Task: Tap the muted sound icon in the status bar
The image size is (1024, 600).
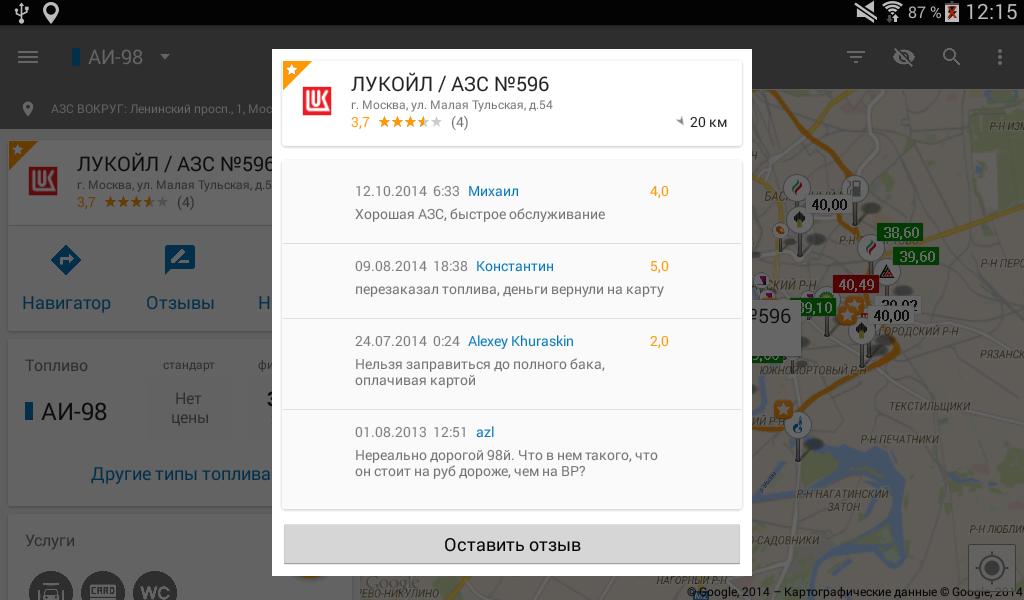Action: [x=866, y=12]
